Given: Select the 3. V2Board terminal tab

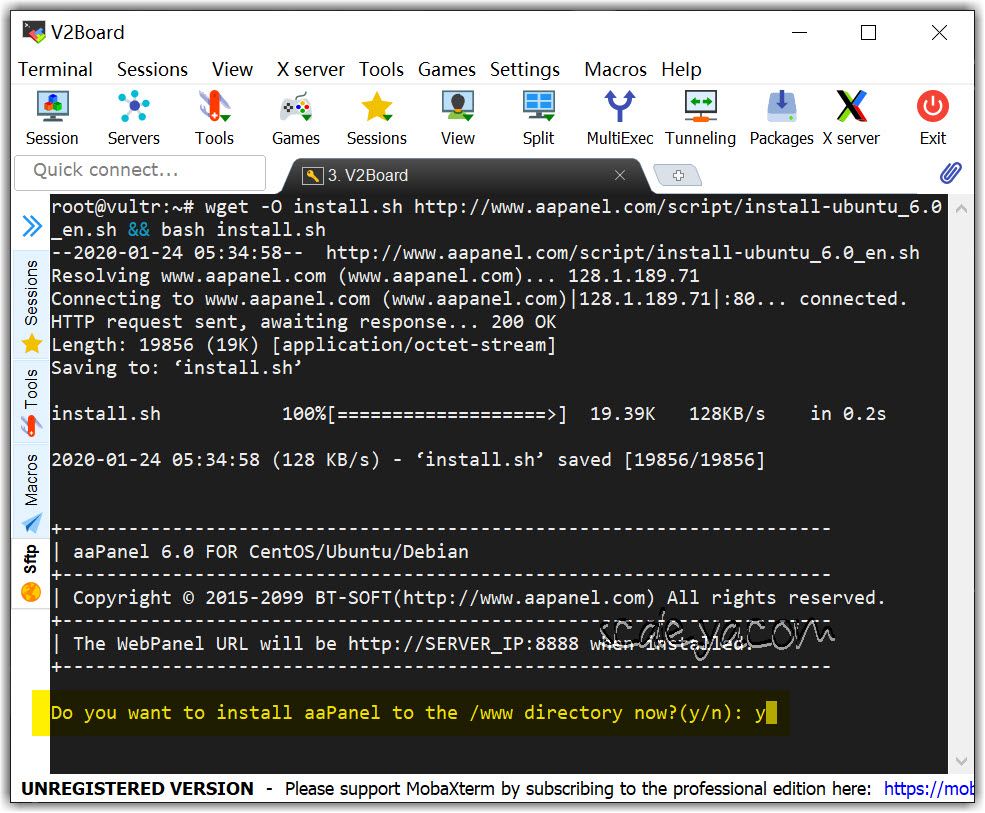Looking at the screenshot, I should tap(450, 176).
